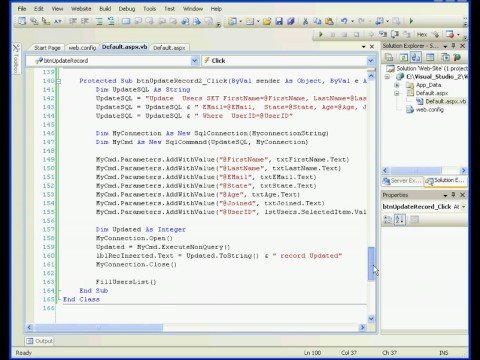This screenshot has width=480, height=360.
Task: Click the Redo toolbar icon
Action: point(361,22)
